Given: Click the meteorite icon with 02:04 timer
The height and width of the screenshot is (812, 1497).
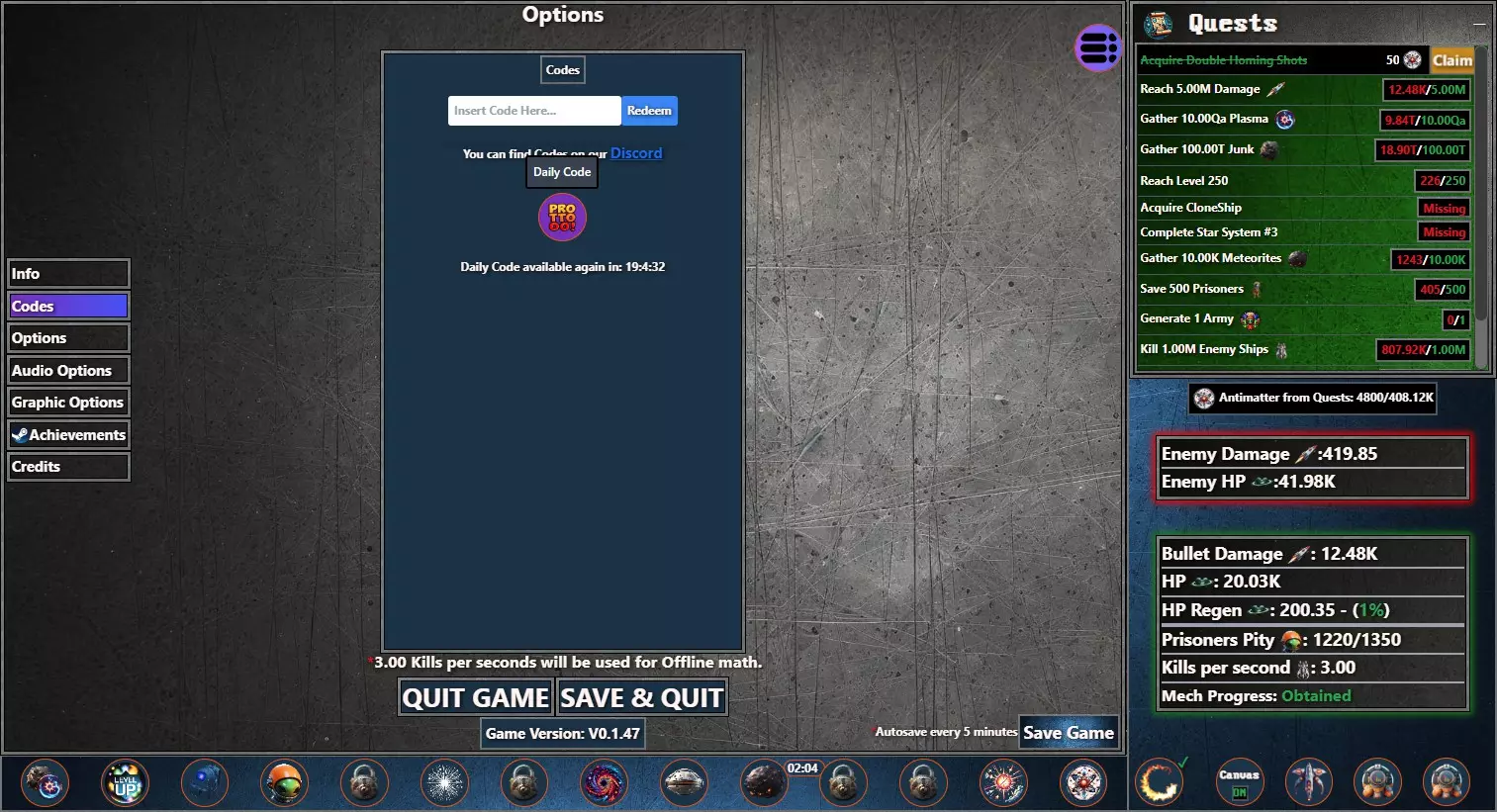Looking at the screenshot, I should tap(765, 783).
